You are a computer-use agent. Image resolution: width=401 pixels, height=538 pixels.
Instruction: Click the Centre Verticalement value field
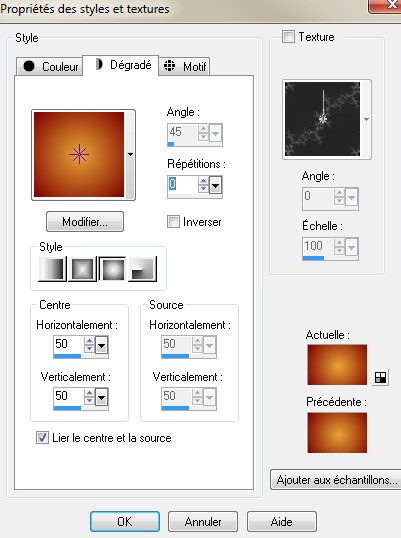coord(68,396)
